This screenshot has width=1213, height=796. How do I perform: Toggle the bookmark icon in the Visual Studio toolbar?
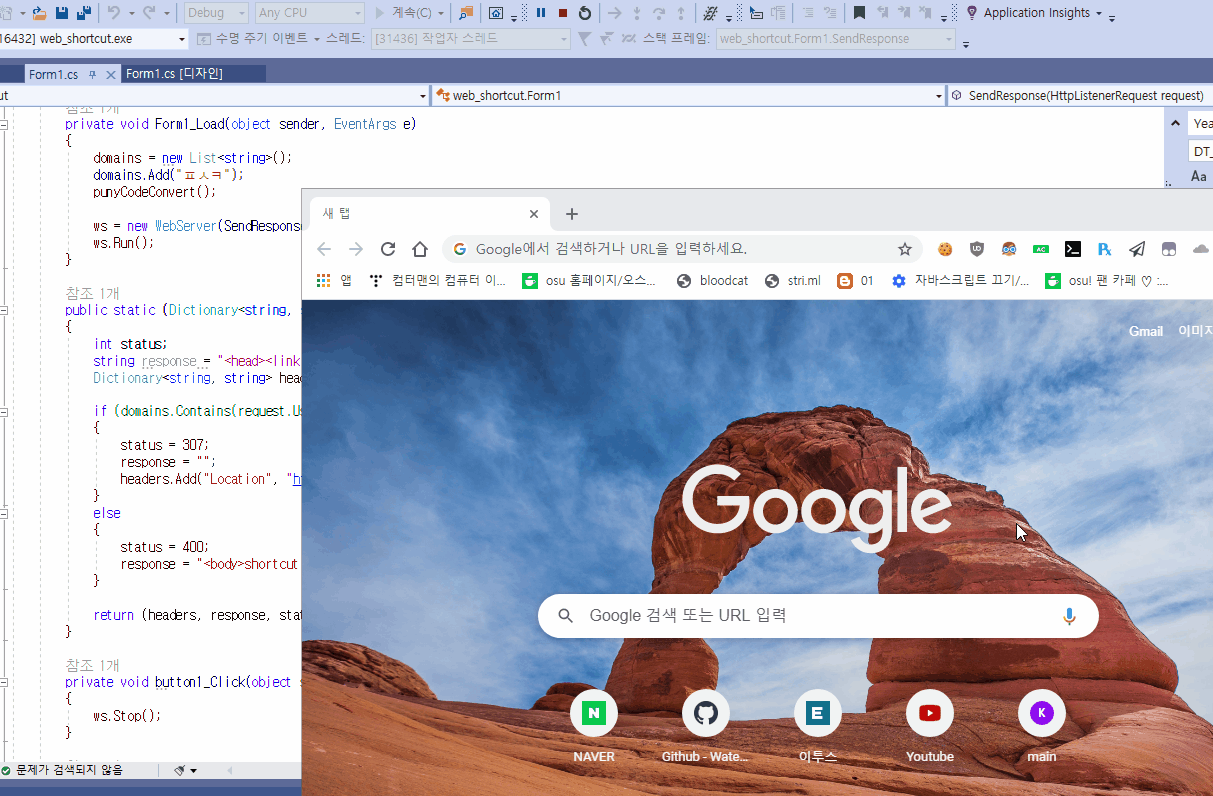point(859,13)
